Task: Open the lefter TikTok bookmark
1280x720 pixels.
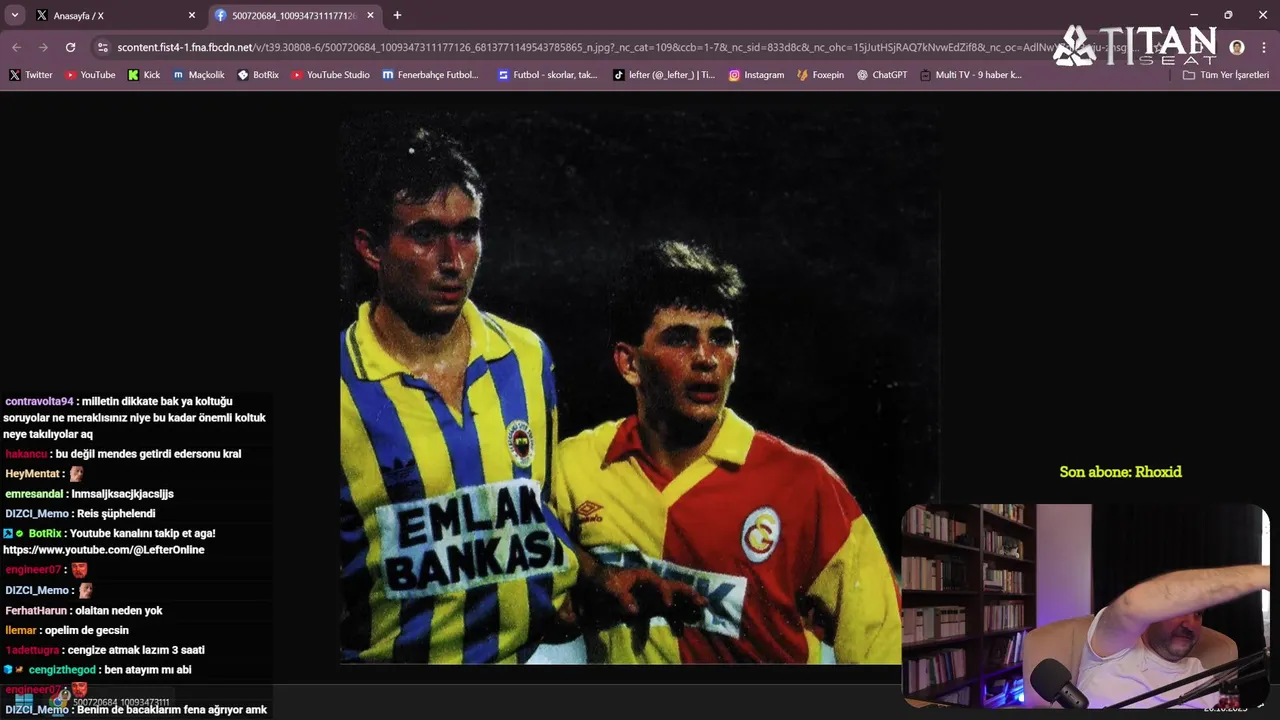Action: pos(664,75)
